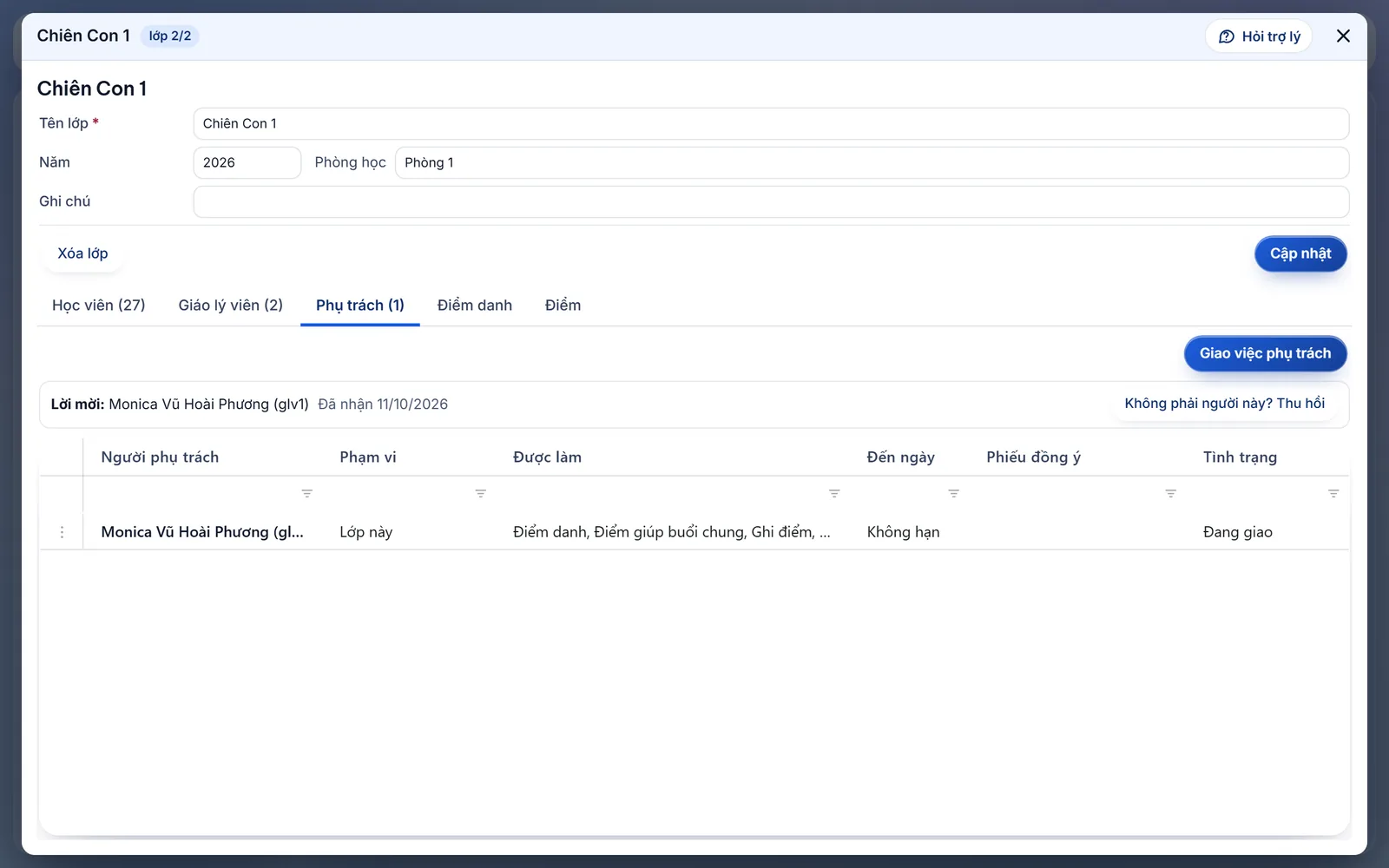Sort by the Đến ngày column header

(x=901, y=457)
